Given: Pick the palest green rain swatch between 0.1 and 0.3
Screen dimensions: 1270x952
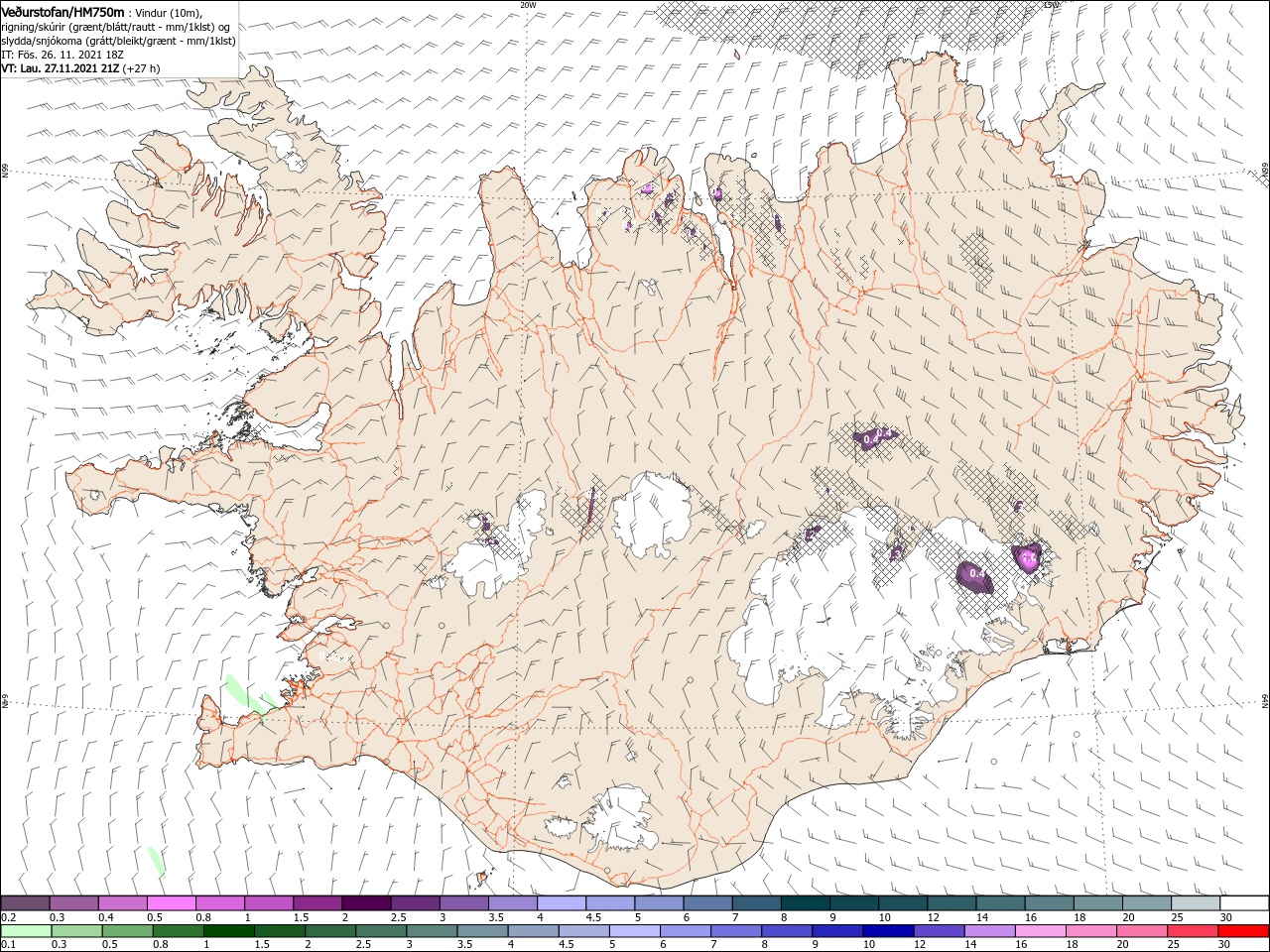Looking at the screenshot, I should pos(26,931).
